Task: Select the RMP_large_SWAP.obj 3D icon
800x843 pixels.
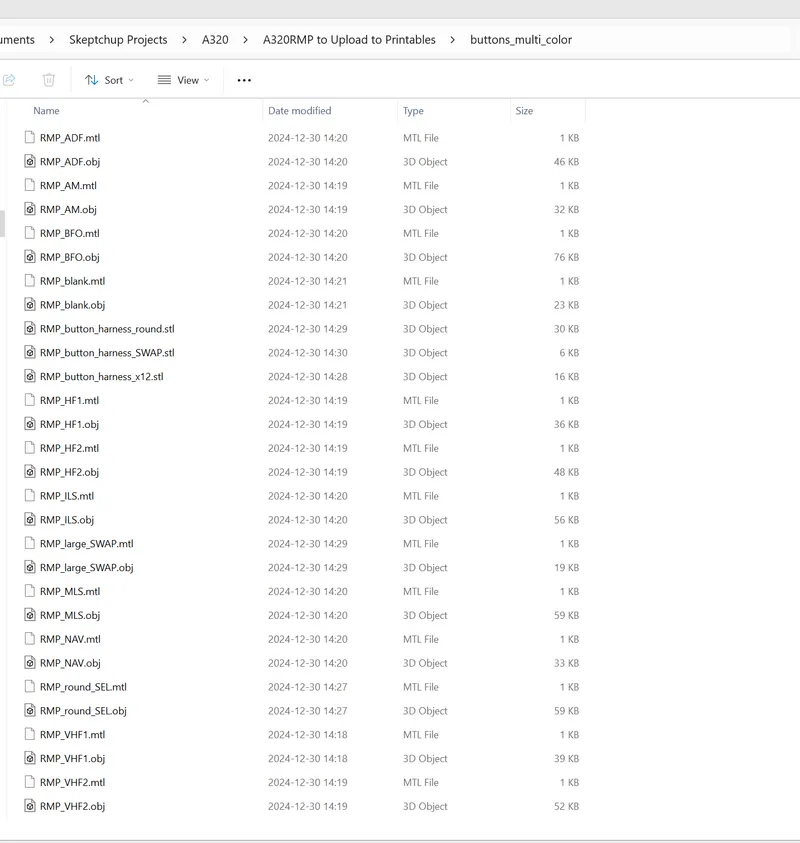Action: point(30,568)
